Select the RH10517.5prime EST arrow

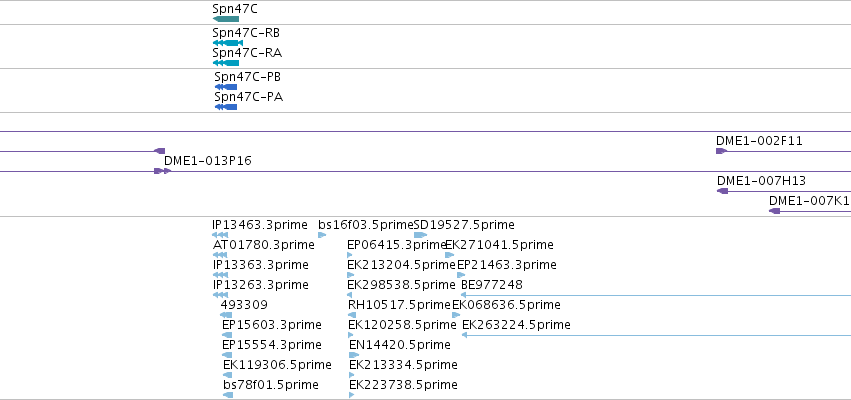coord(352,315)
